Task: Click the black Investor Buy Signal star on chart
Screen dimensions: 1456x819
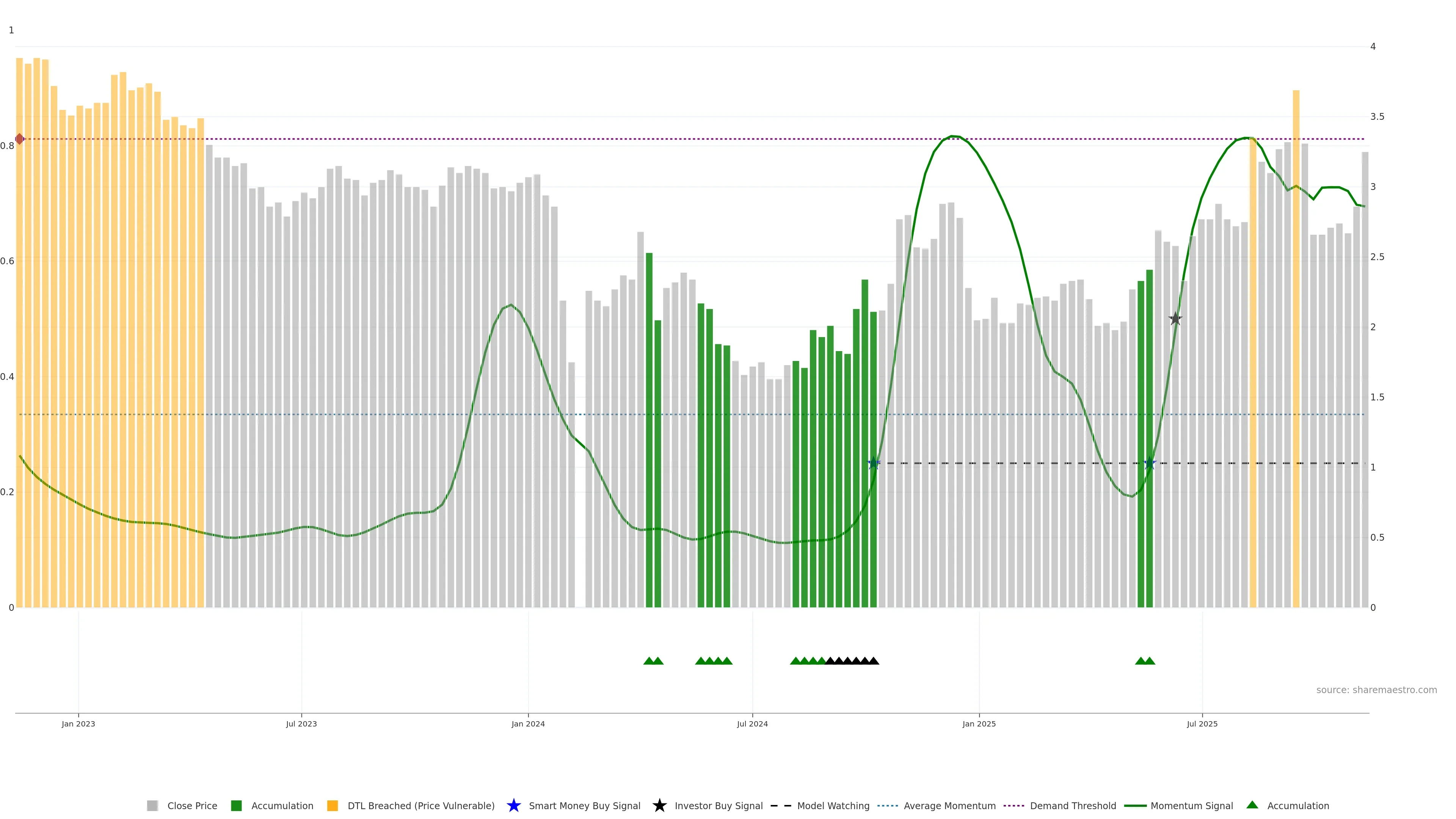Action: coord(1175,319)
